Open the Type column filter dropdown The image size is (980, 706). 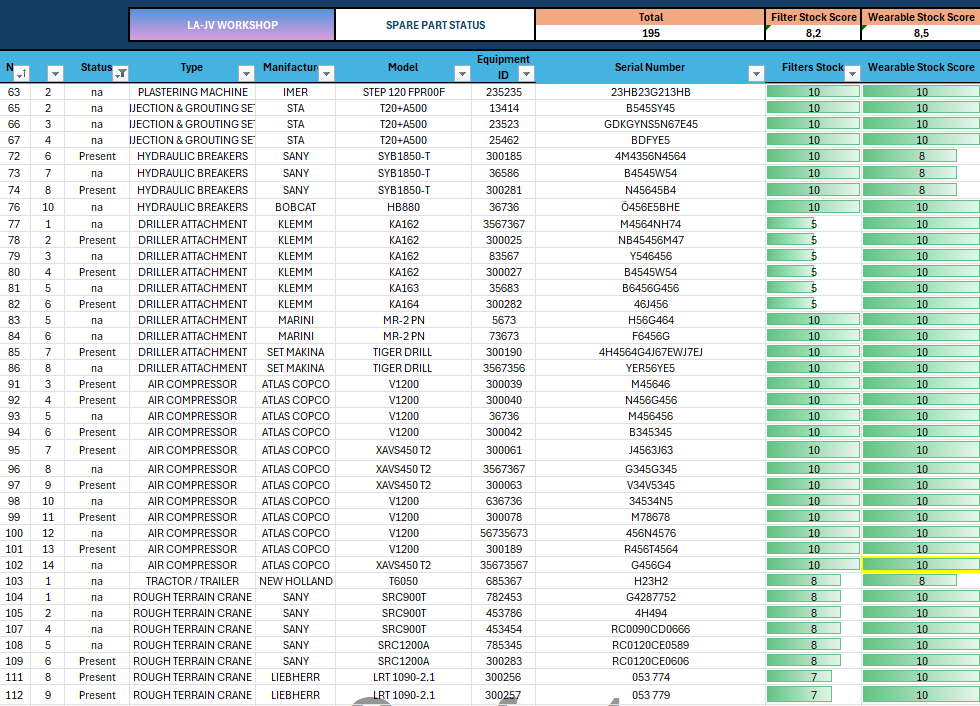[x=246, y=74]
